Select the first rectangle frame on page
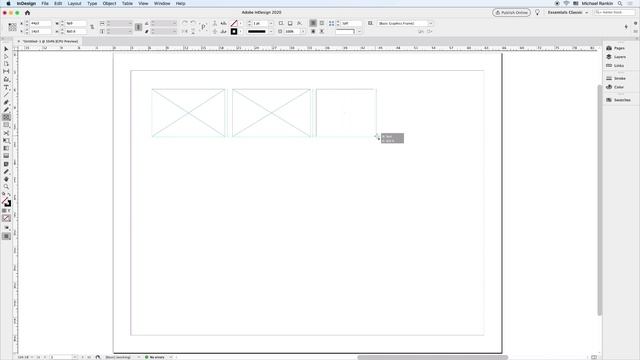 pyautogui.click(x=188, y=113)
